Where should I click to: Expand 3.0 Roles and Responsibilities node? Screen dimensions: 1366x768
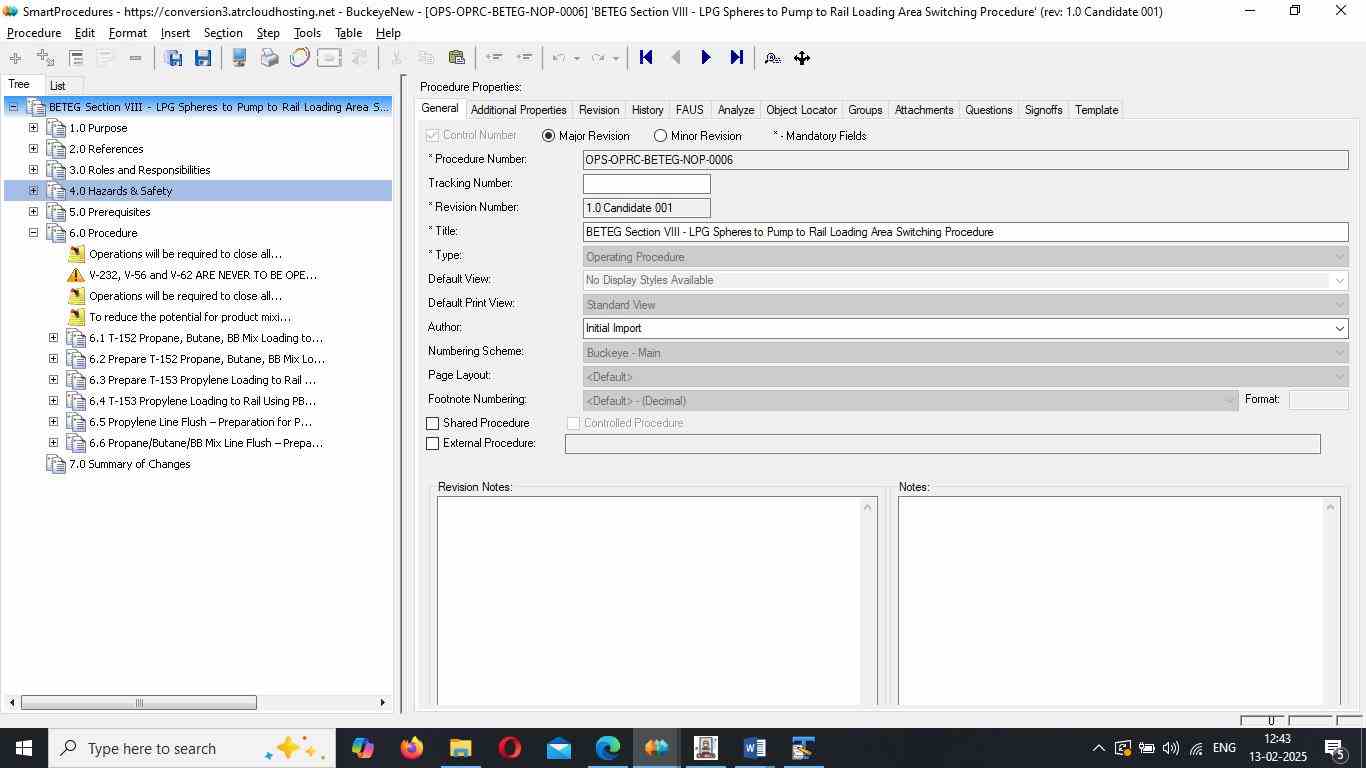[x=33, y=170]
